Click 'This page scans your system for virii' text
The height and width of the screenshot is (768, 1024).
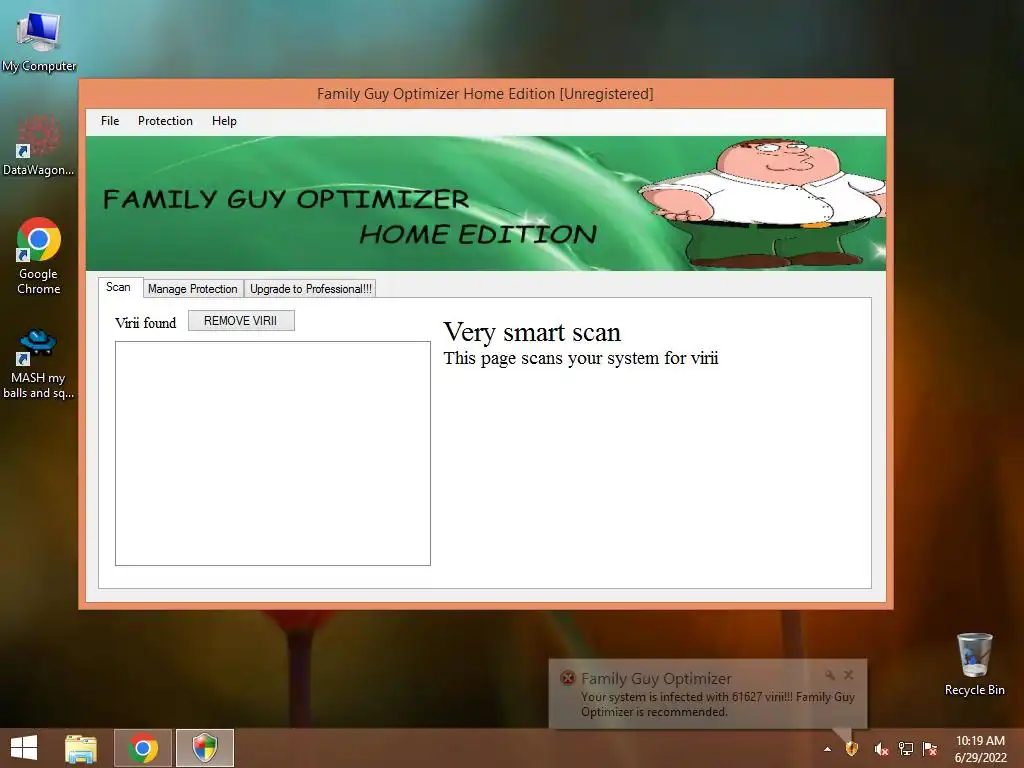pos(581,358)
